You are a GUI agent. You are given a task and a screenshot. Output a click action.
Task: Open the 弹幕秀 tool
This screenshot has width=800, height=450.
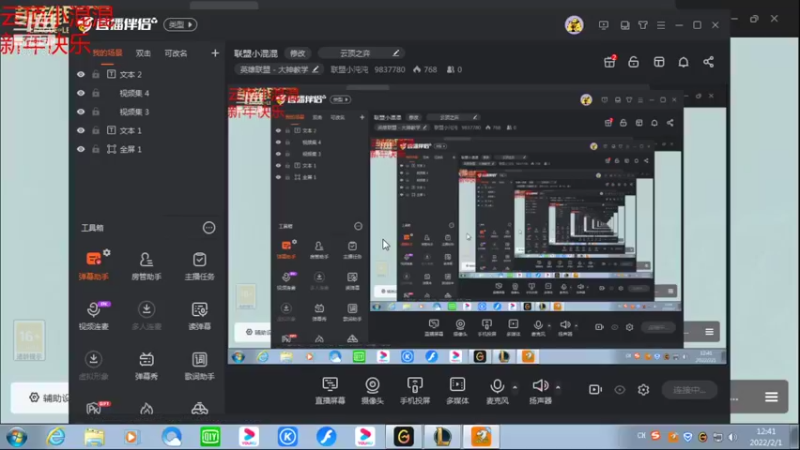point(146,365)
